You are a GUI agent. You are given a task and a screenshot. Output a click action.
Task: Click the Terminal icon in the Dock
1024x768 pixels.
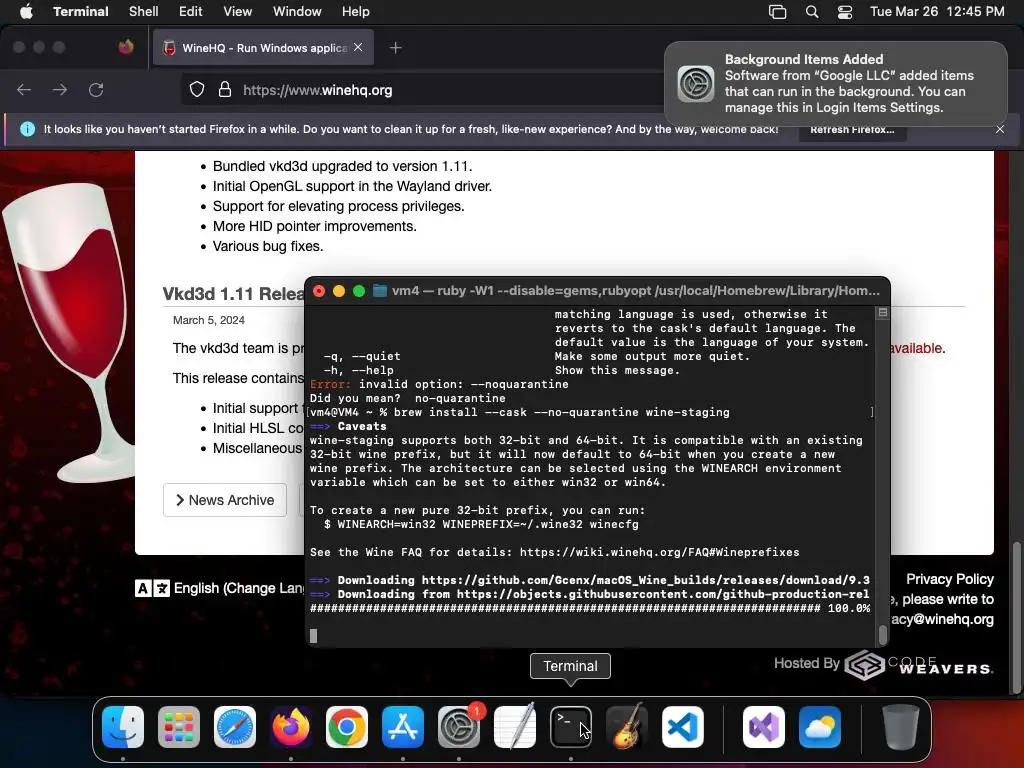tap(571, 727)
